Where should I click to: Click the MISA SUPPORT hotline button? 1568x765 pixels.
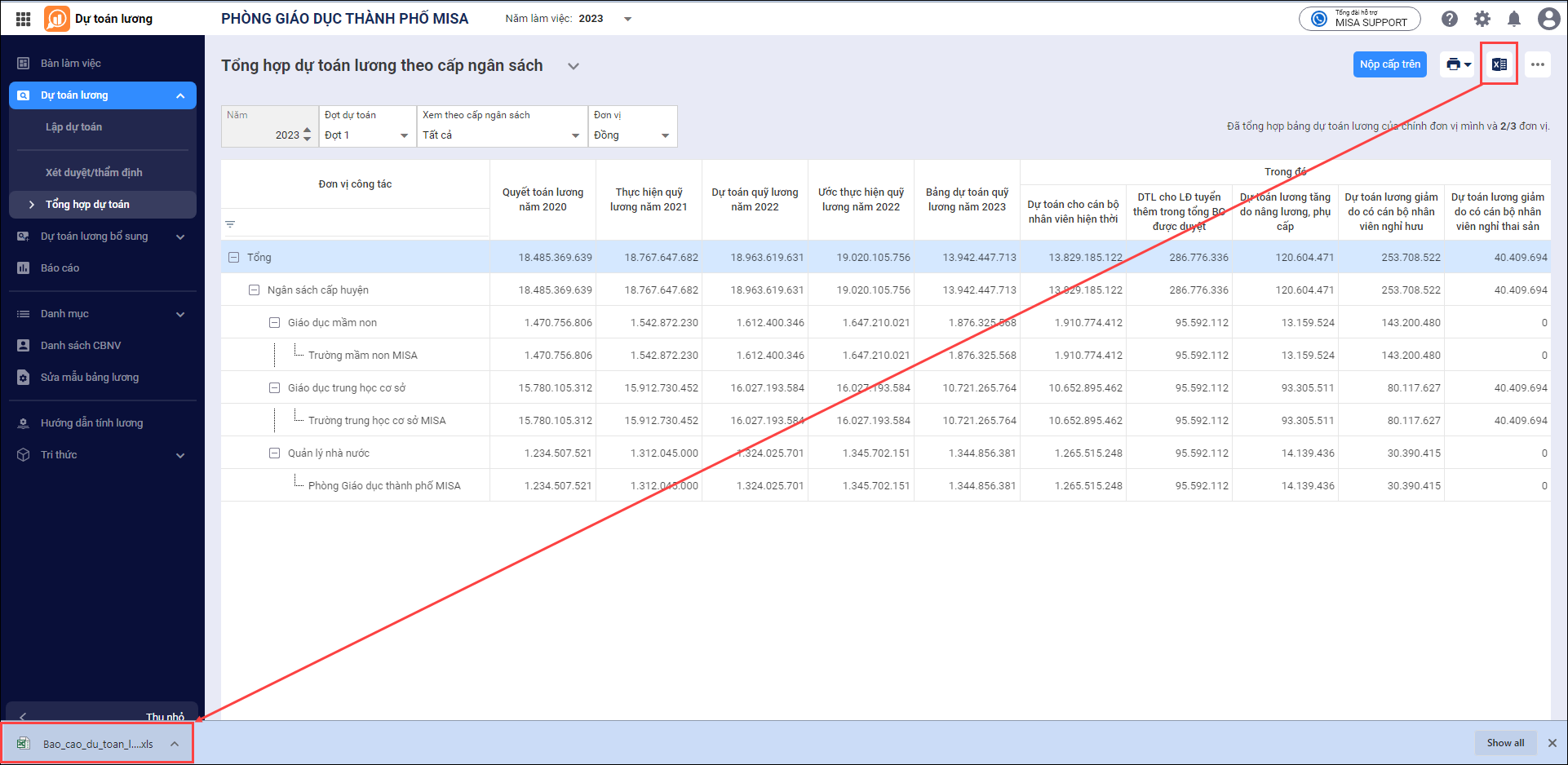[1360, 19]
